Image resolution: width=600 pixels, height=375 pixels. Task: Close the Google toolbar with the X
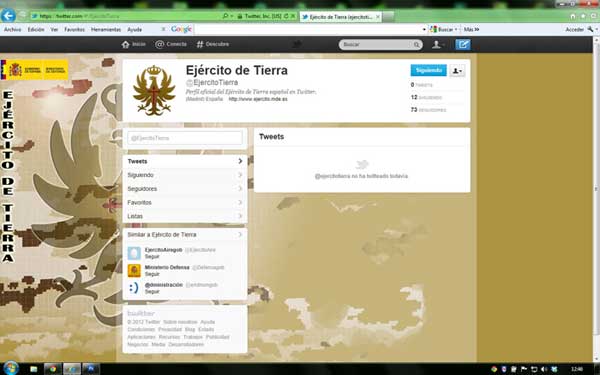click(x=163, y=29)
